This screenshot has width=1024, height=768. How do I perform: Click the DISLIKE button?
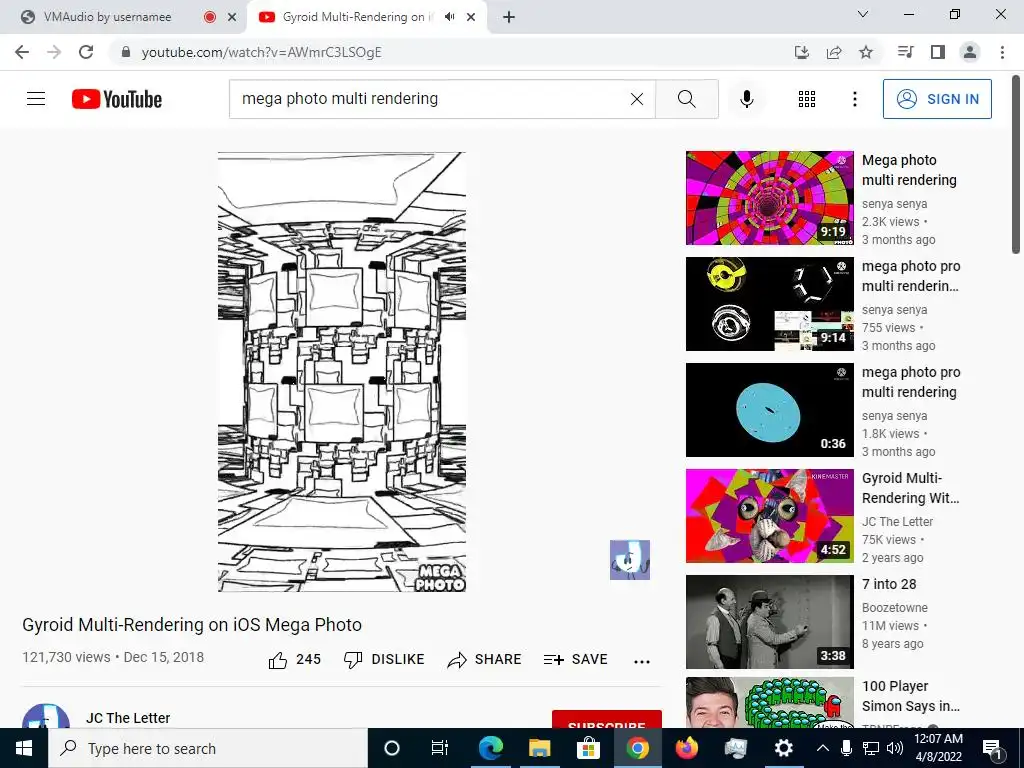[x=384, y=660]
